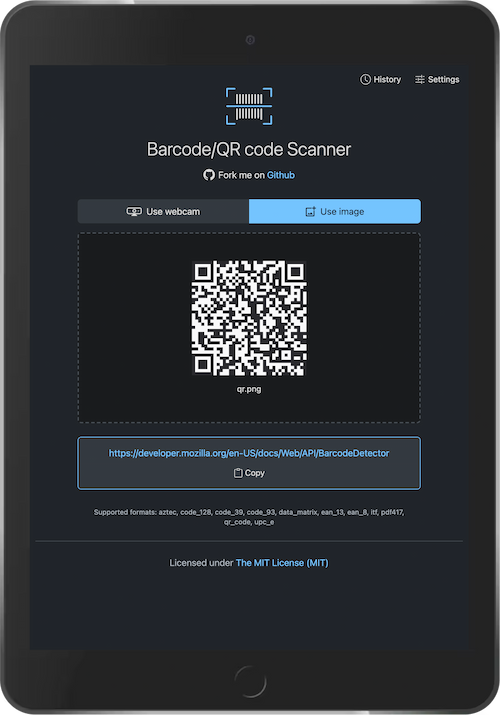Open the Settings panel
The height and width of the screenshot is (715, 500).
pyautogui.click(x=437, y=79)
